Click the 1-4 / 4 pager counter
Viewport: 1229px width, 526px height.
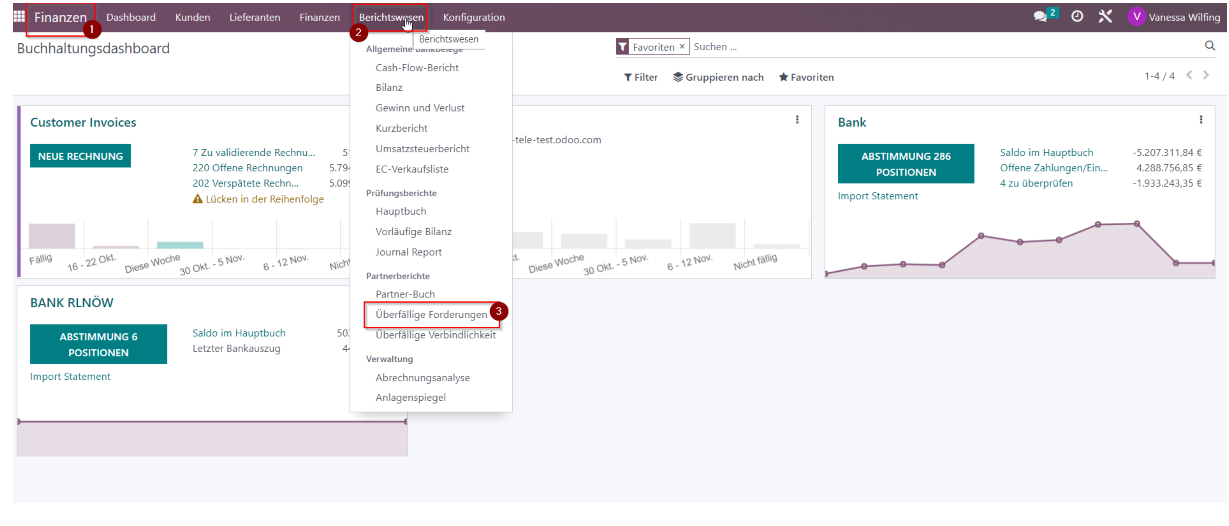(1160, 76)
